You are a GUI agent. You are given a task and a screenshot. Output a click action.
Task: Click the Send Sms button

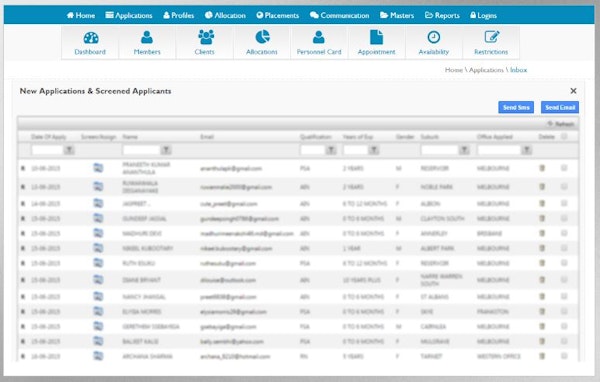pyautogui.click(x=516, y=107)
